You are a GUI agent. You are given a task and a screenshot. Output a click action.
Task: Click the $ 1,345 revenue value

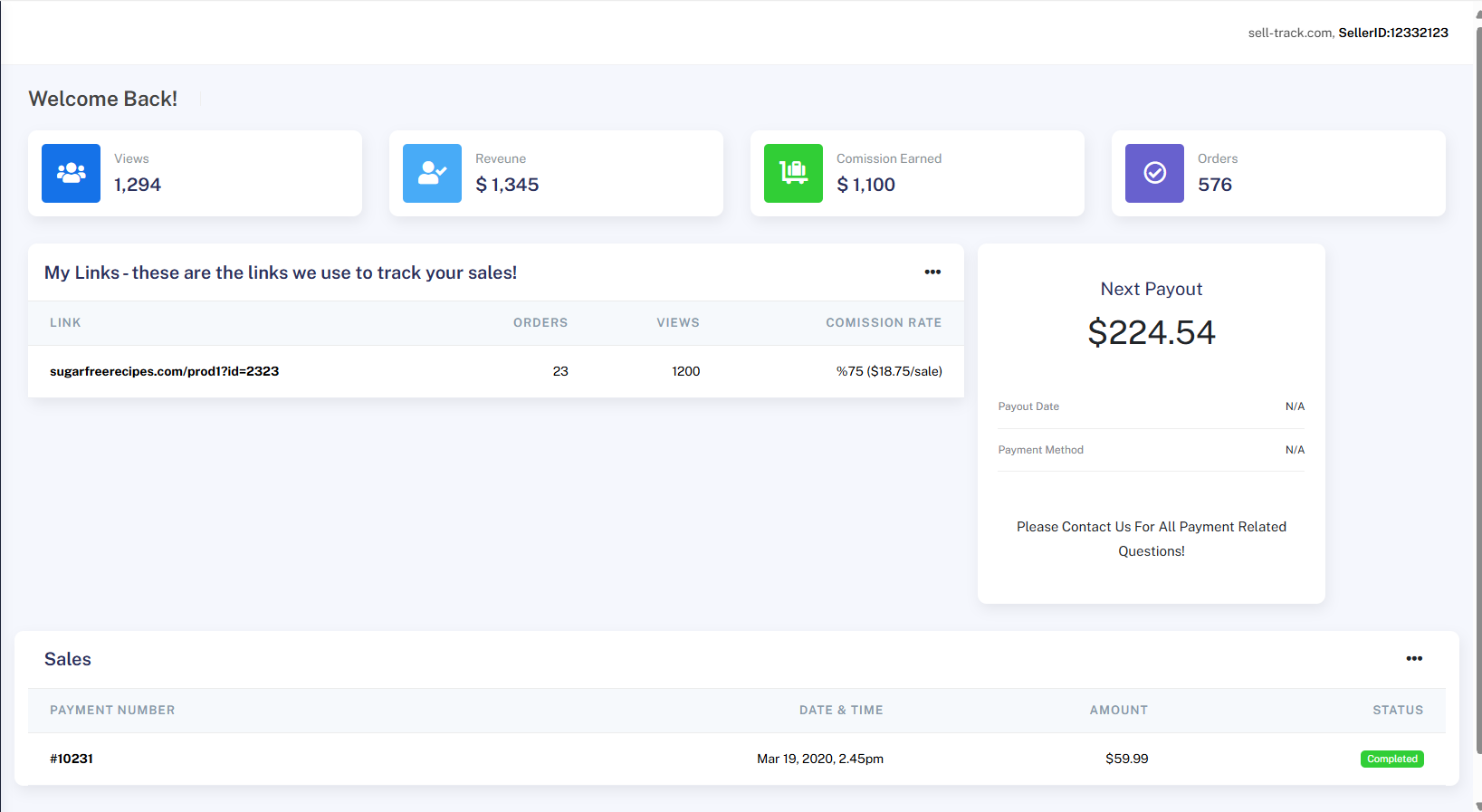point(507,185)
